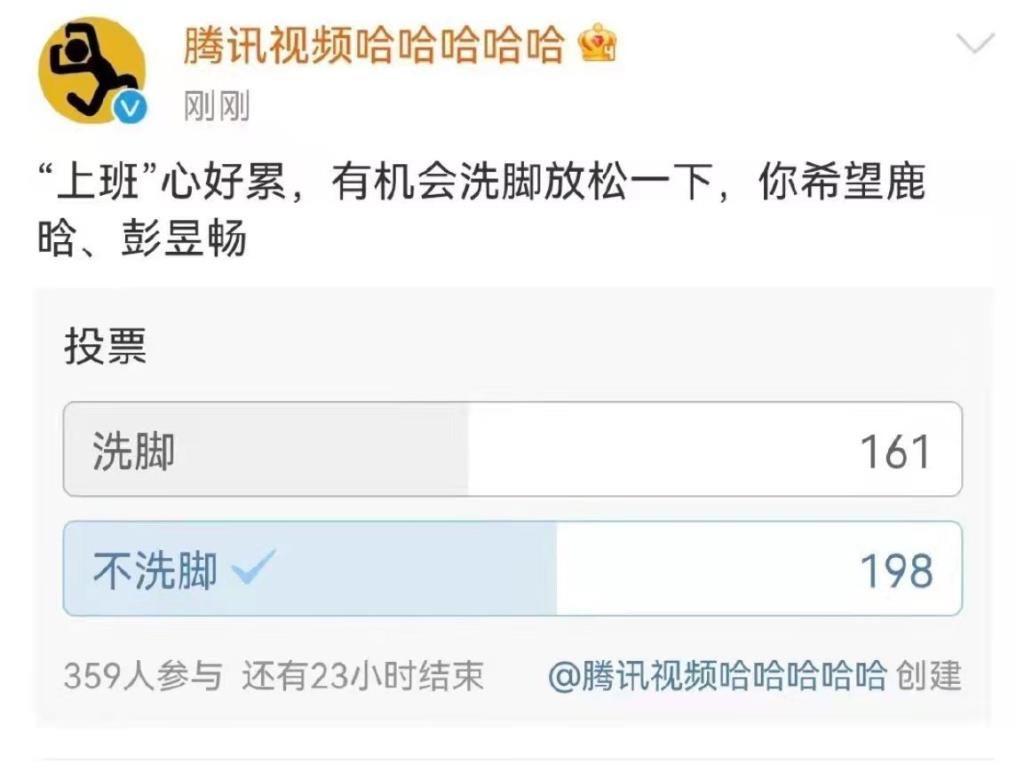Click the 还有23小时结束 remaining time text

point(362,677)
